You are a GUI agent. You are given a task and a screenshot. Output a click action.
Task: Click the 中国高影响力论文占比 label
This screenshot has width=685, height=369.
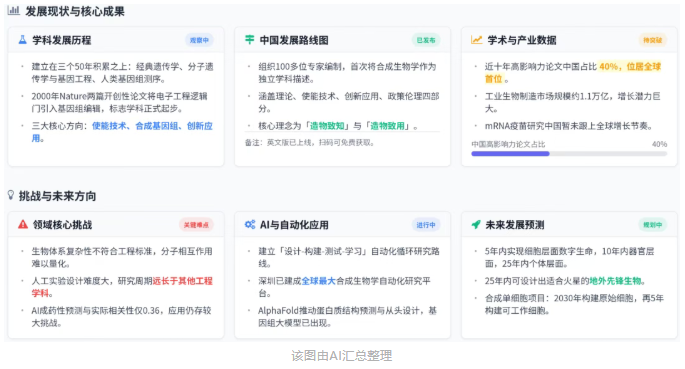[508, 144]
